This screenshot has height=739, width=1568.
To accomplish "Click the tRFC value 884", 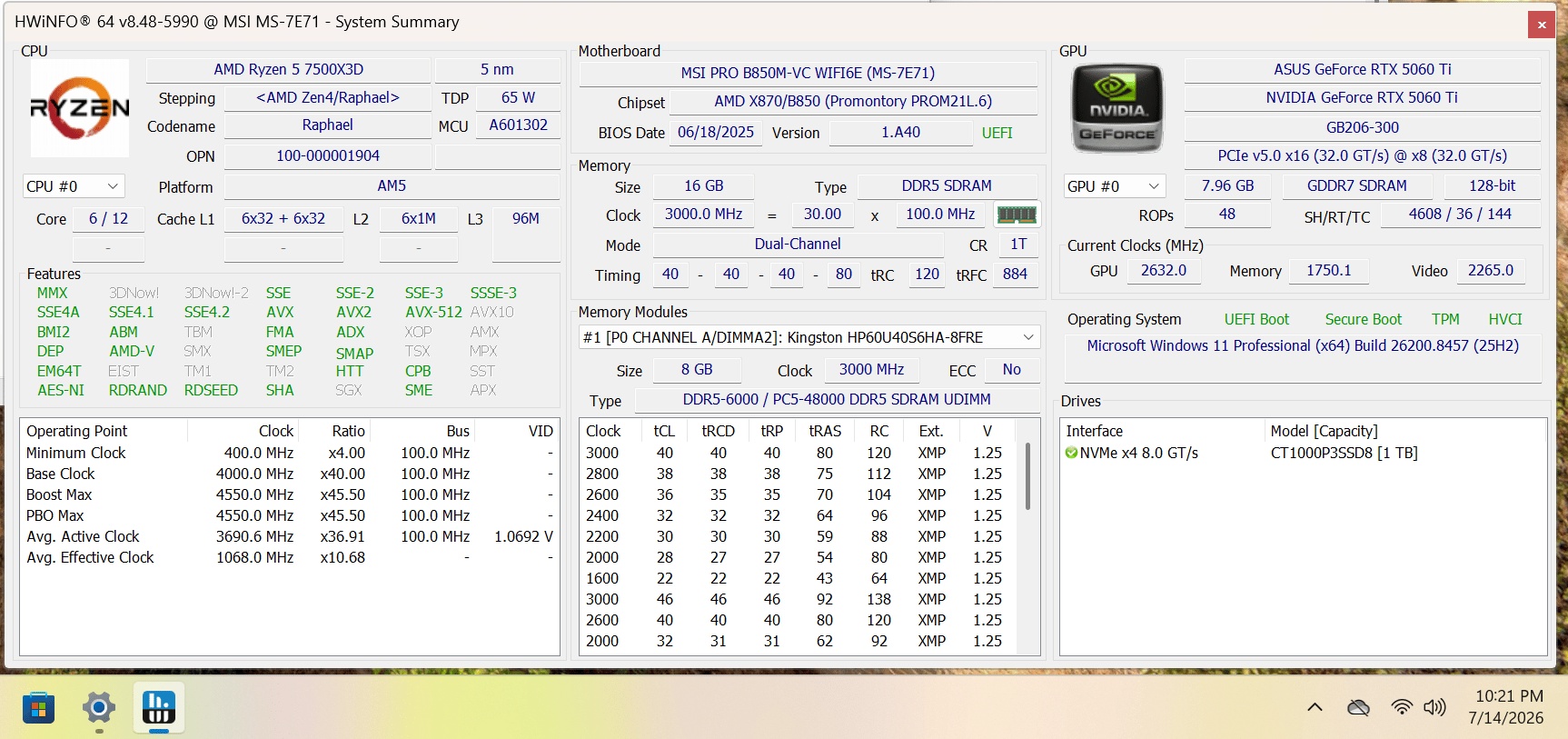I will tap(1015, 274).
